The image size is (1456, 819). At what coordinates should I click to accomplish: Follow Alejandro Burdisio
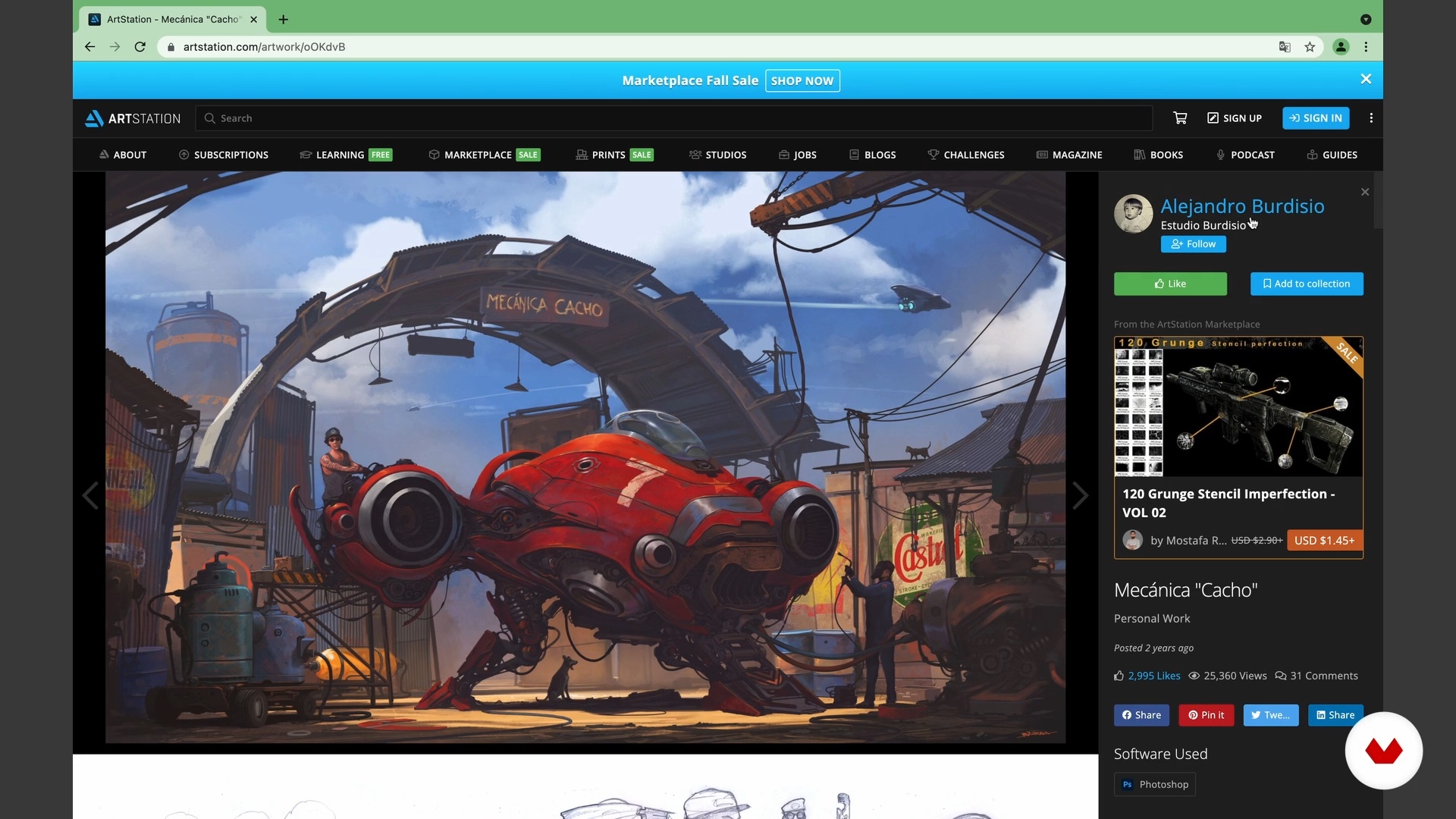[1193, 244]
